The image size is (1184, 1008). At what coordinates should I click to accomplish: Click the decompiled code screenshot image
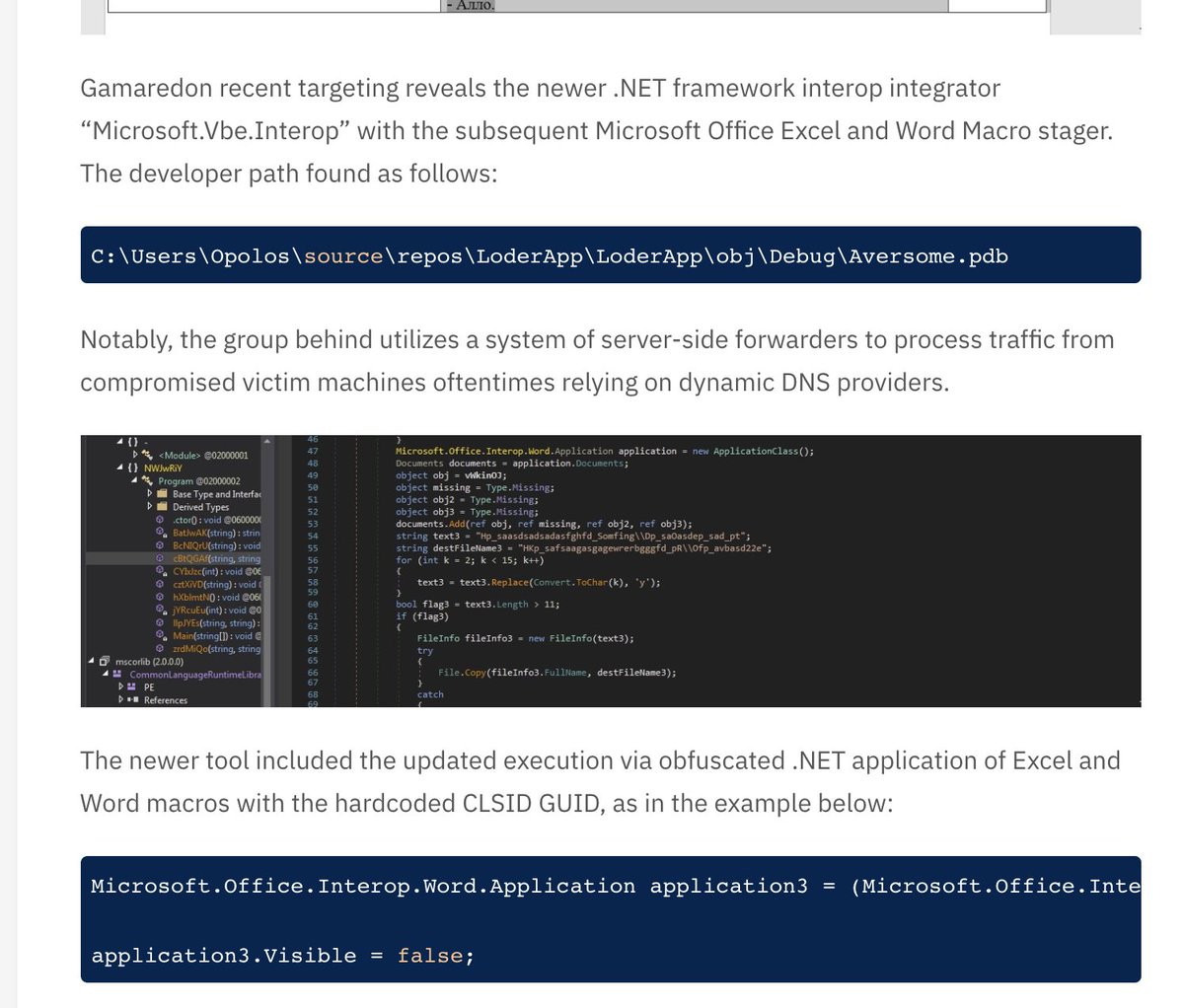pyautogui.click(x=611, y=571)
